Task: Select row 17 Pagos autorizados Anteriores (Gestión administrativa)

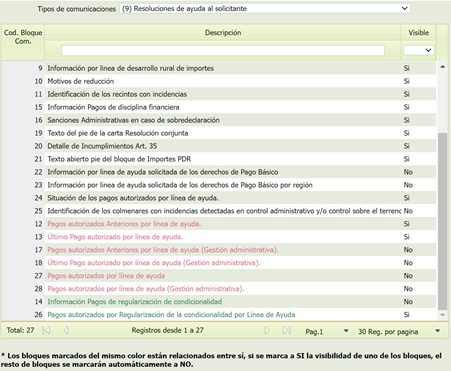Action: pyautogui.click(x=219, y=250)
